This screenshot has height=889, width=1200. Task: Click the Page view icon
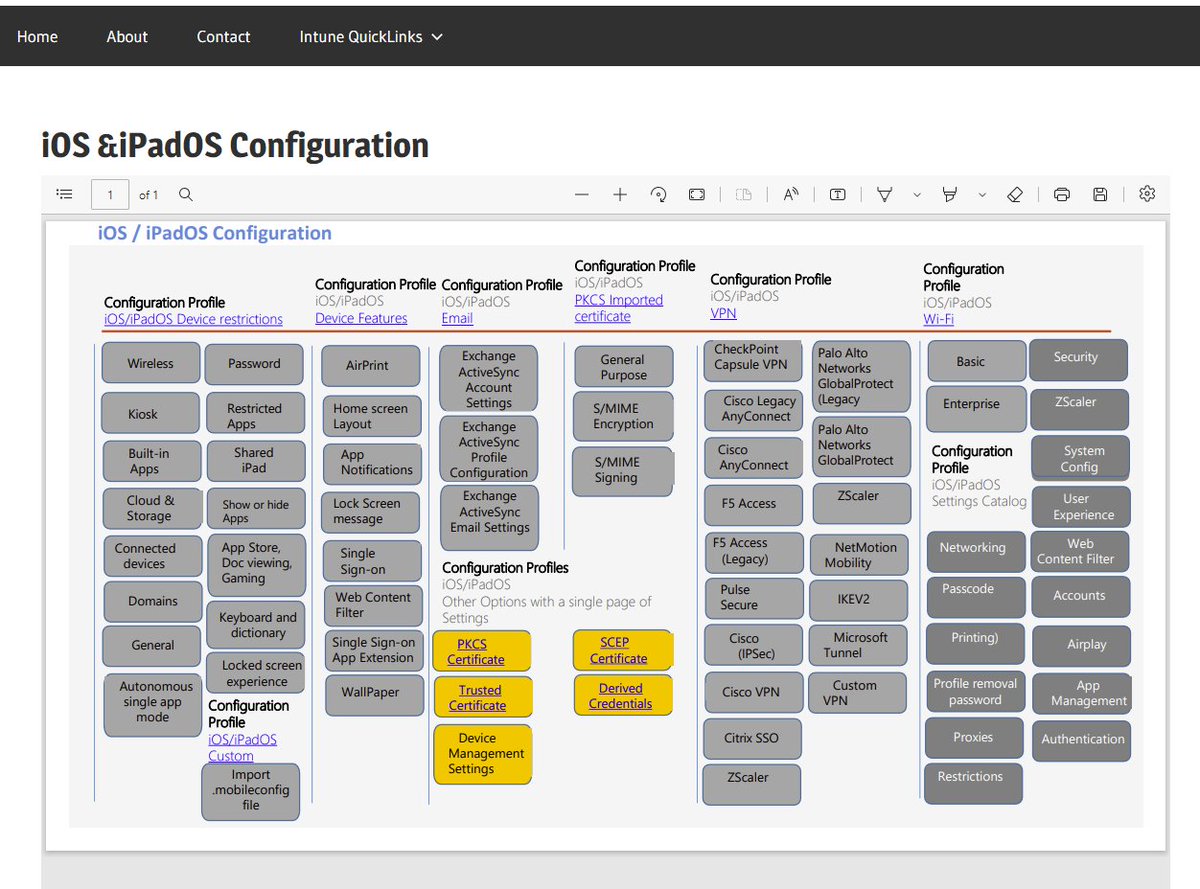[x=743, y=195]
